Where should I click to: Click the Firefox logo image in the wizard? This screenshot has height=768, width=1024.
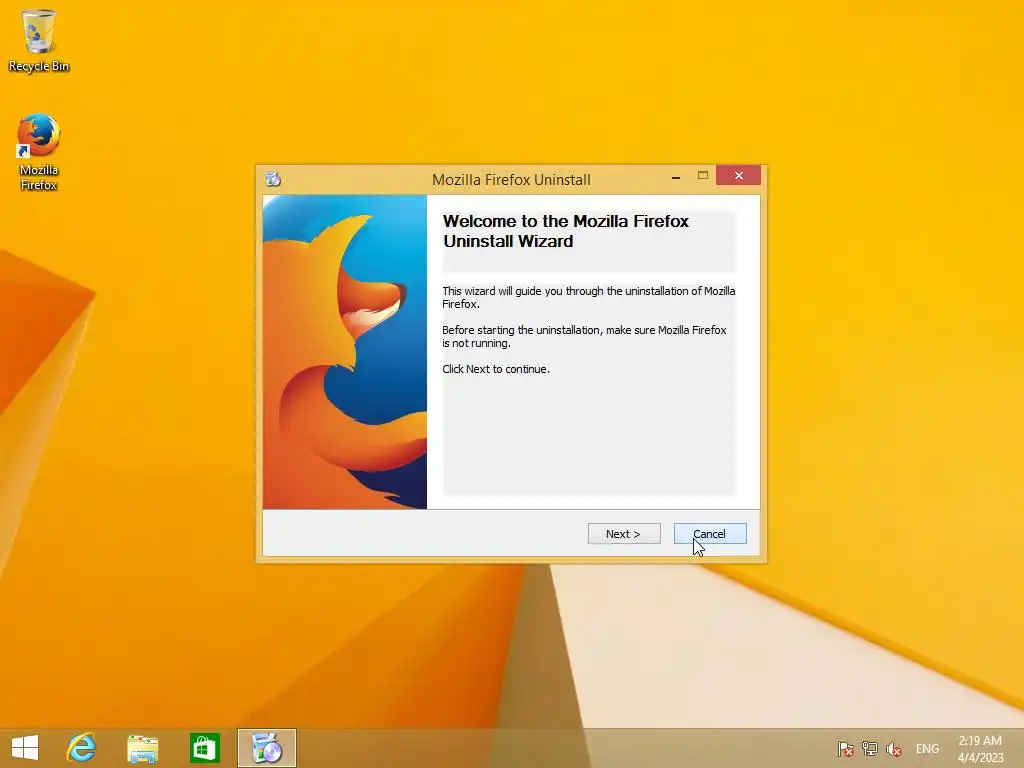[345, 352]
